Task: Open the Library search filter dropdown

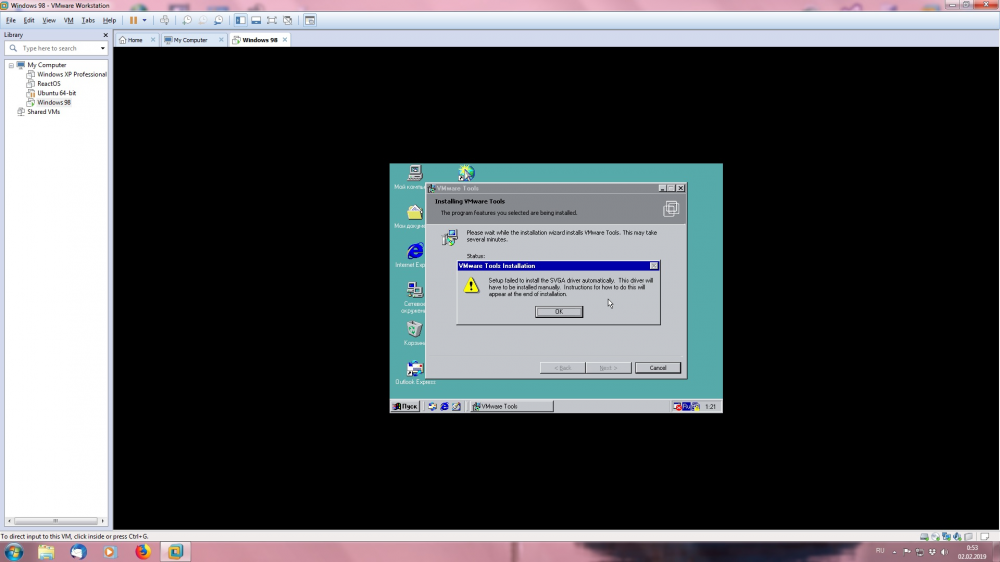Action: tap(103, 48)
